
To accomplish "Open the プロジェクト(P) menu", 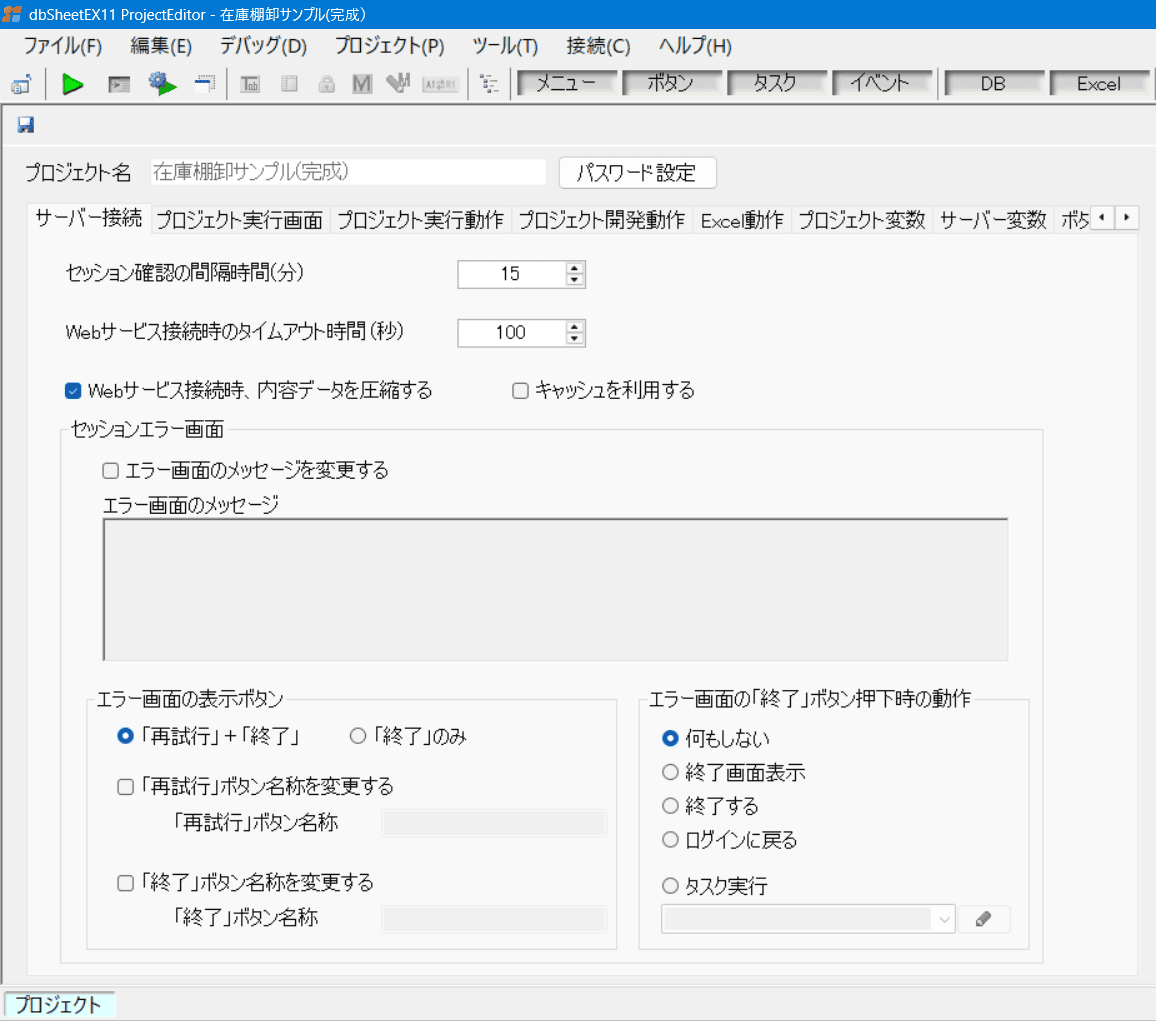I will tap(389, 46).
